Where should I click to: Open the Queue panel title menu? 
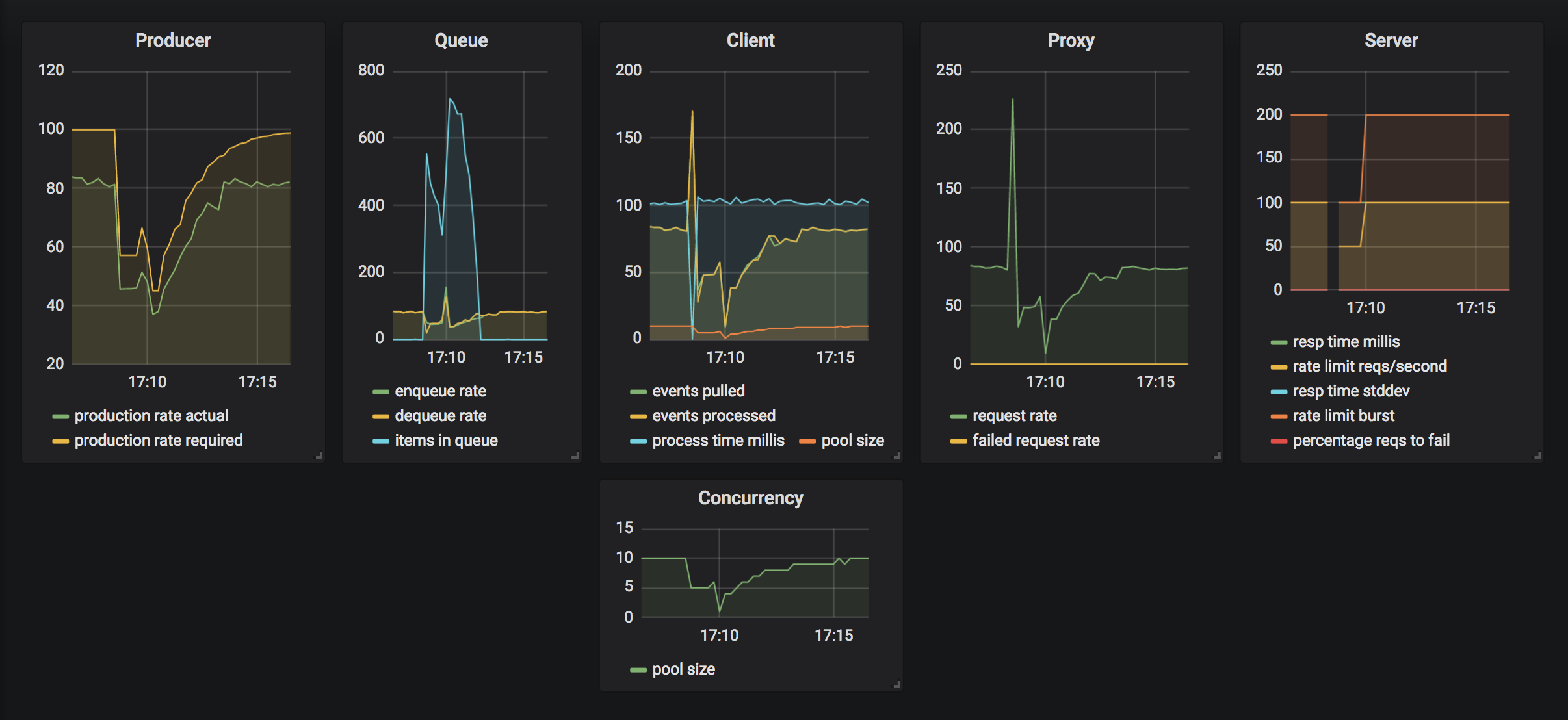click(461, 40)
